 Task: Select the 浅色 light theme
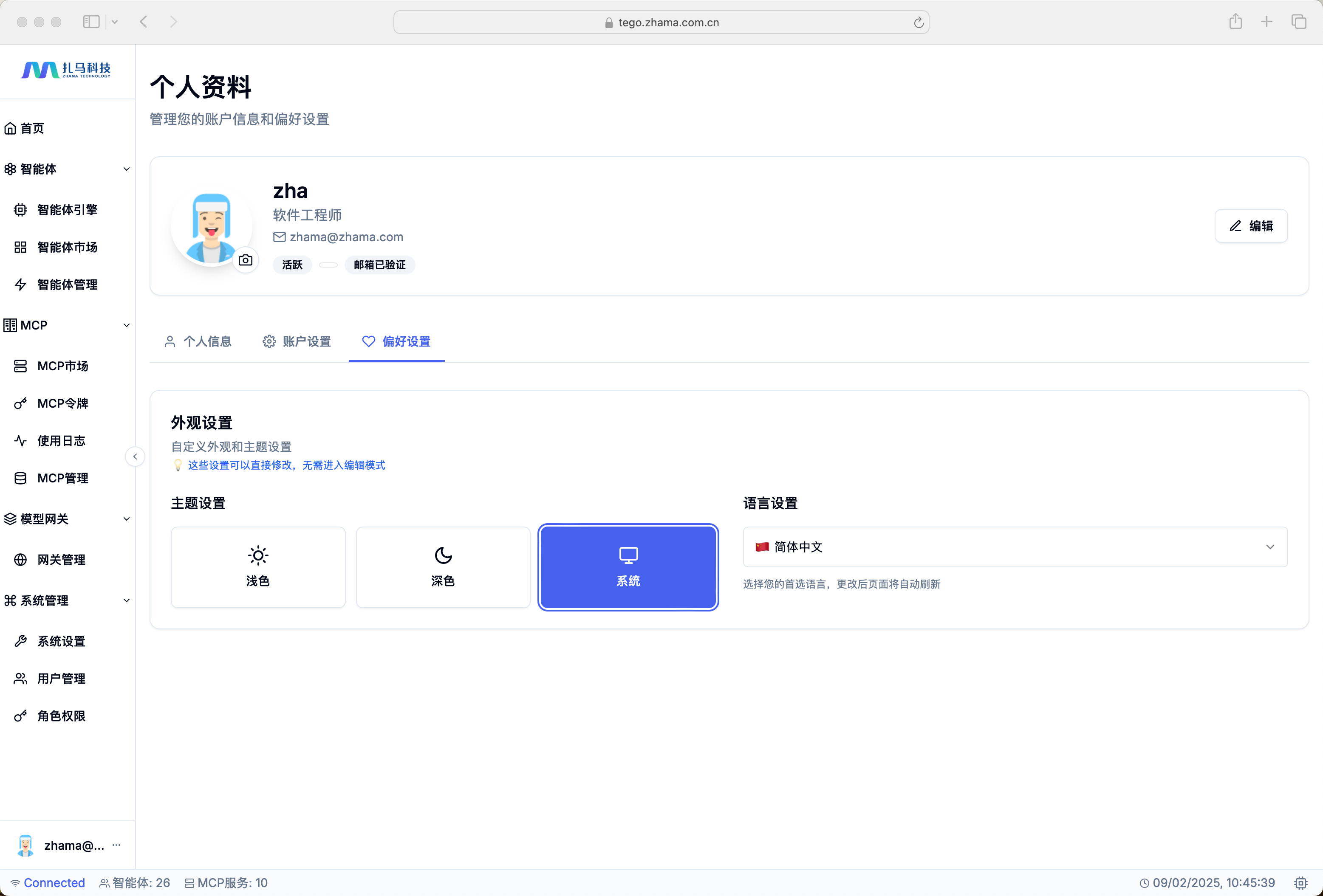tap(258, 566)
